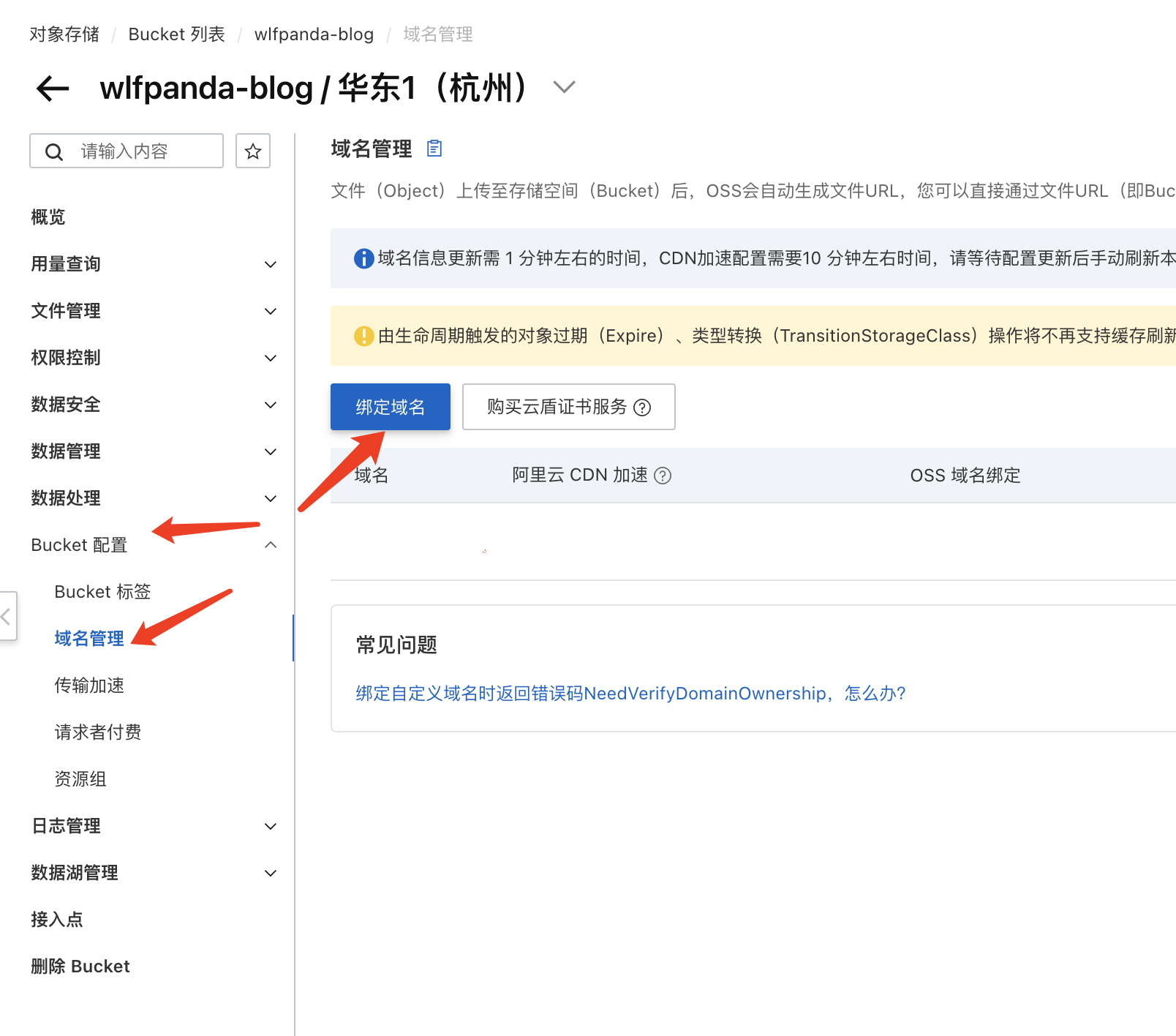This screenshot has height=1036, width=1176.
Task: Click help icon next to 阿里云 CDN 加速
Action: pyautogui.click(x=663, y=476)
